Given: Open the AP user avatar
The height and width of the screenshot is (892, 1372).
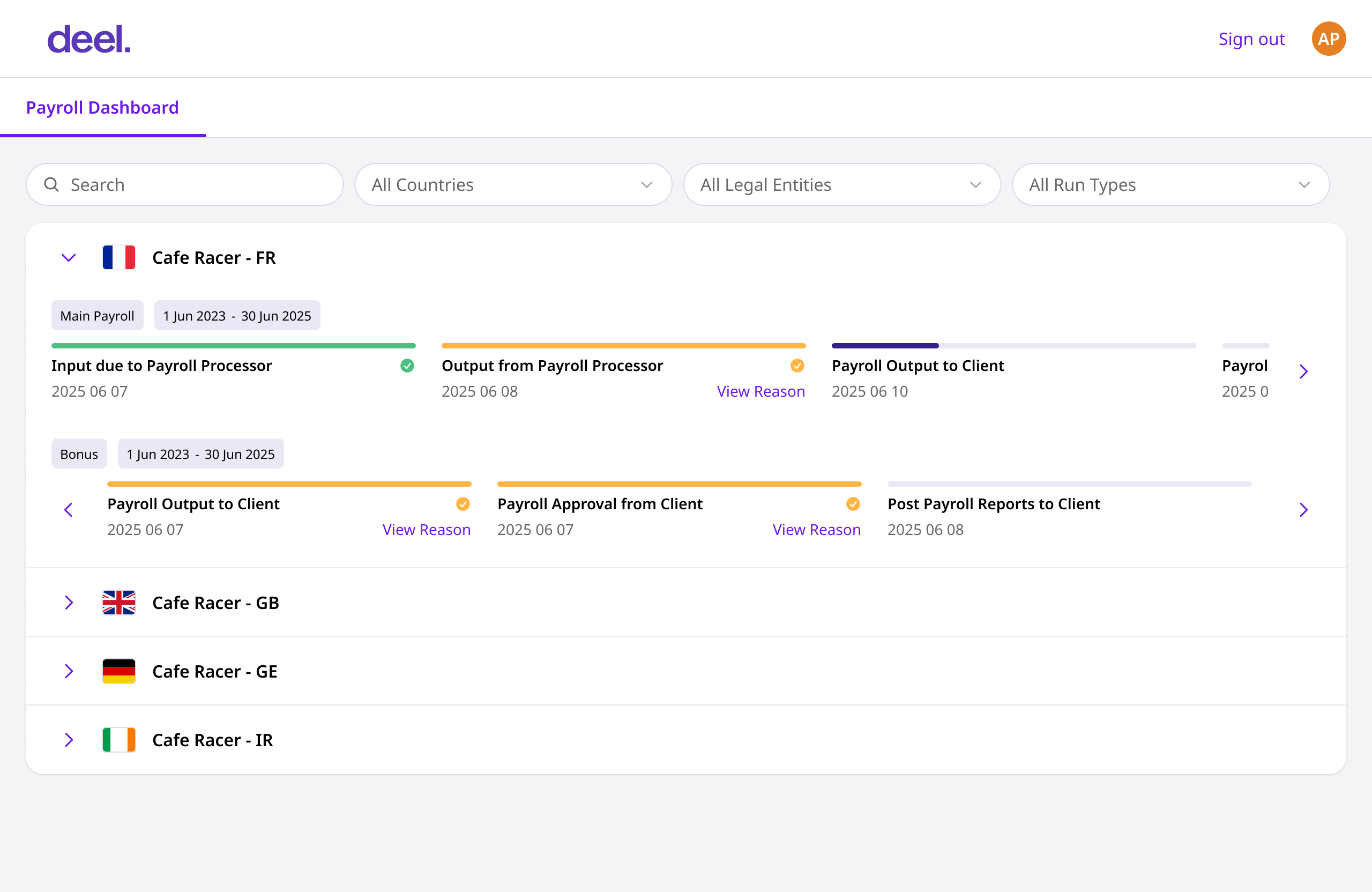Looking at the screenshot, I should point(1329,39).
